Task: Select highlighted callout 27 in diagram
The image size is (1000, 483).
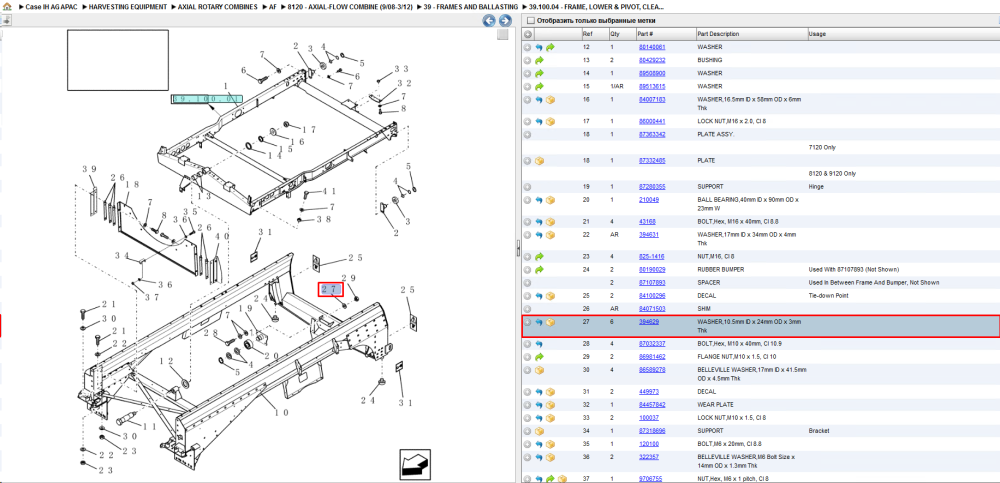Action: tap(331, 290)
